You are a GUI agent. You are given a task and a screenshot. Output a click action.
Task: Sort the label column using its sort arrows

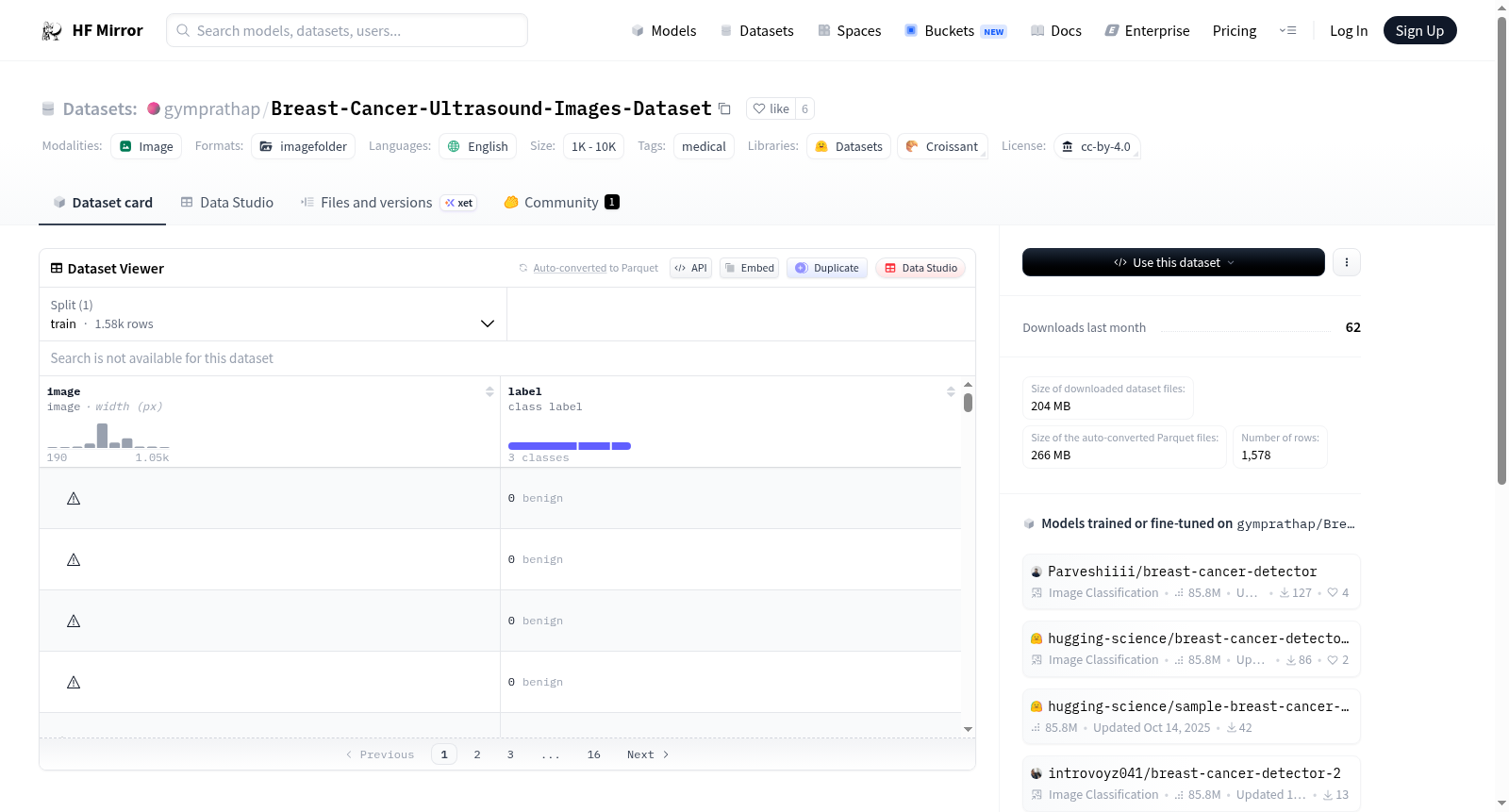(x=951, y=391)
